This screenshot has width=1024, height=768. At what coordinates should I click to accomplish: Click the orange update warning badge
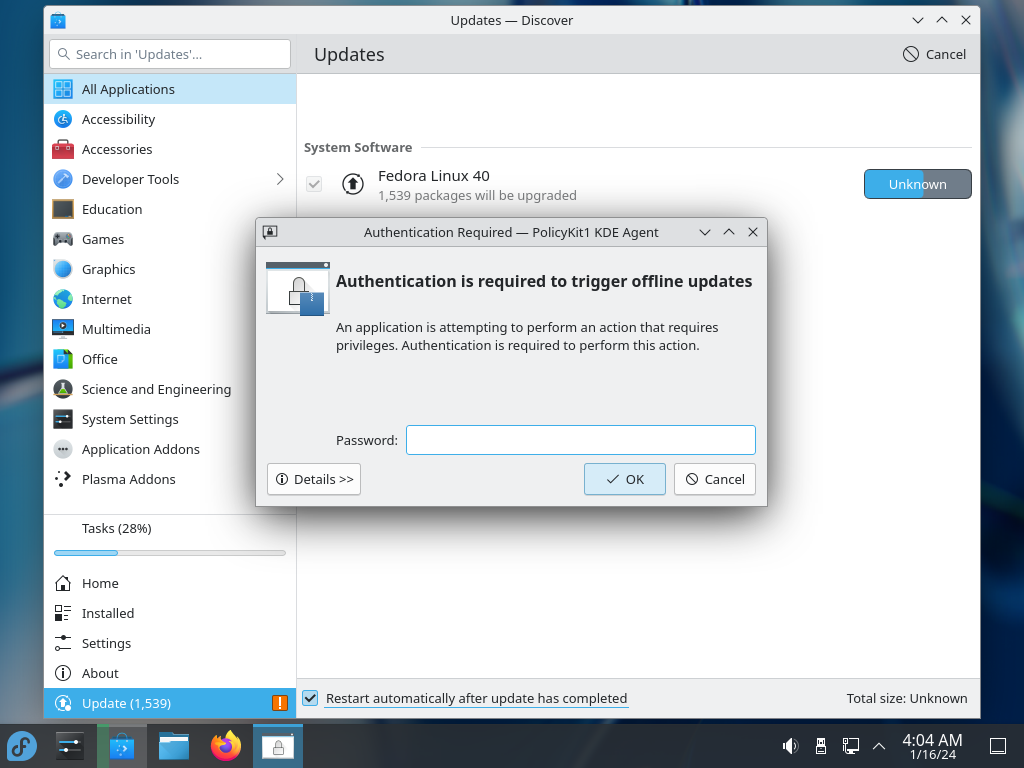[280, 703]
